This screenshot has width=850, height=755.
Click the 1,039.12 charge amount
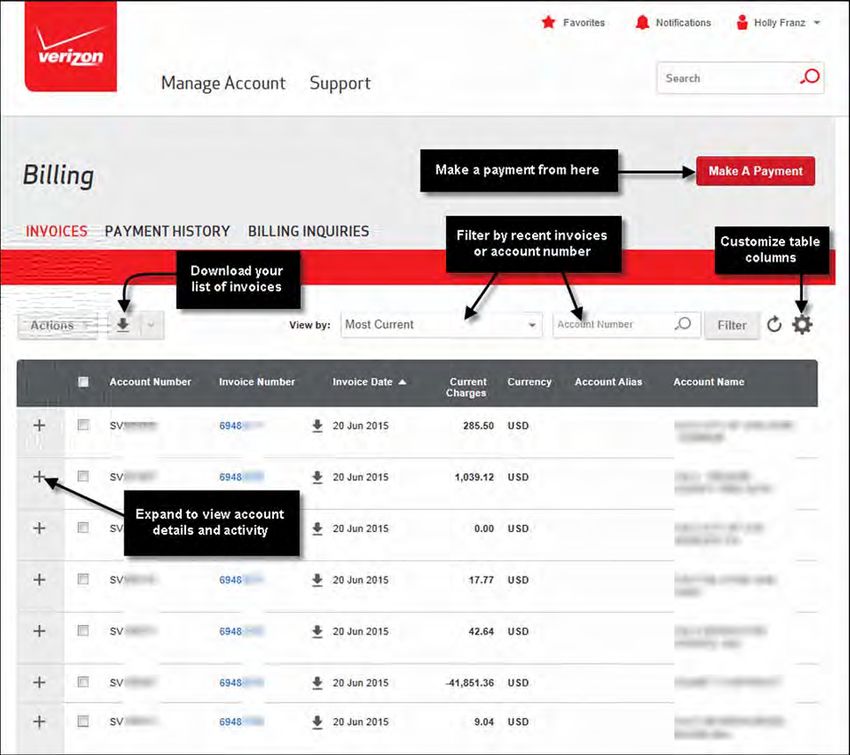[474, 477]
